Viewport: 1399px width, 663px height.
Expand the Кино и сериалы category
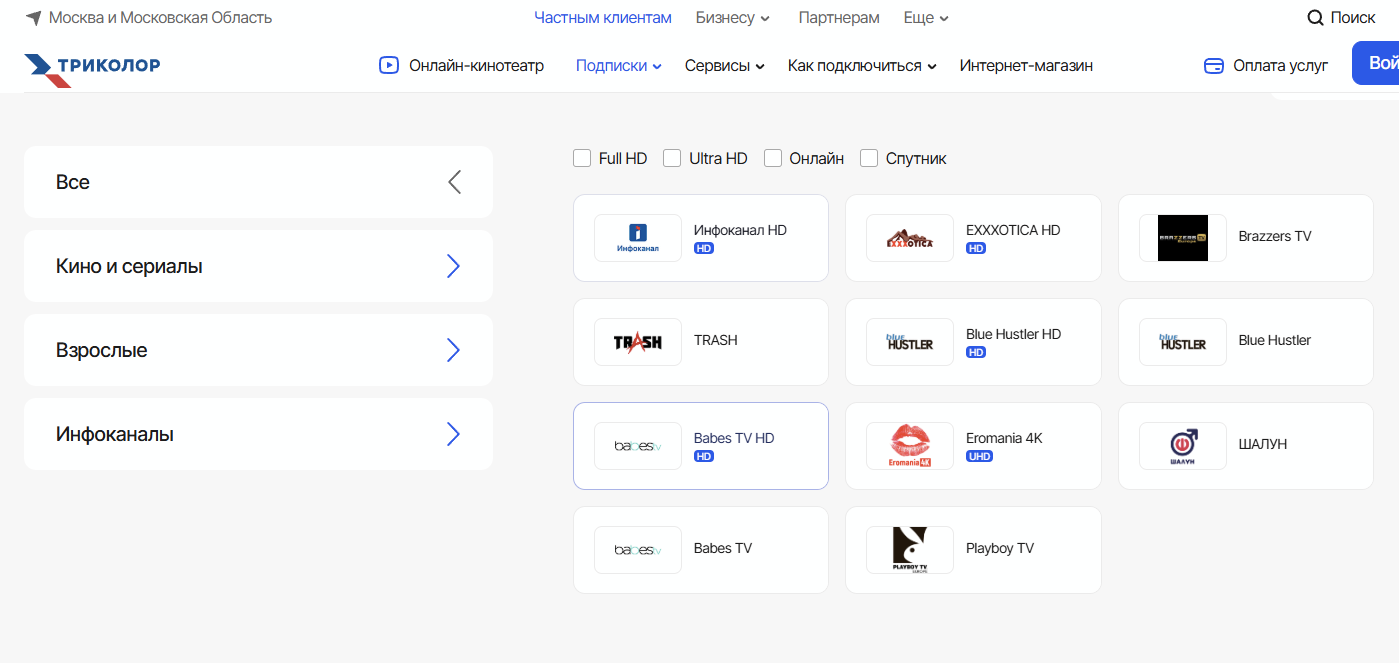pos(258,266)
